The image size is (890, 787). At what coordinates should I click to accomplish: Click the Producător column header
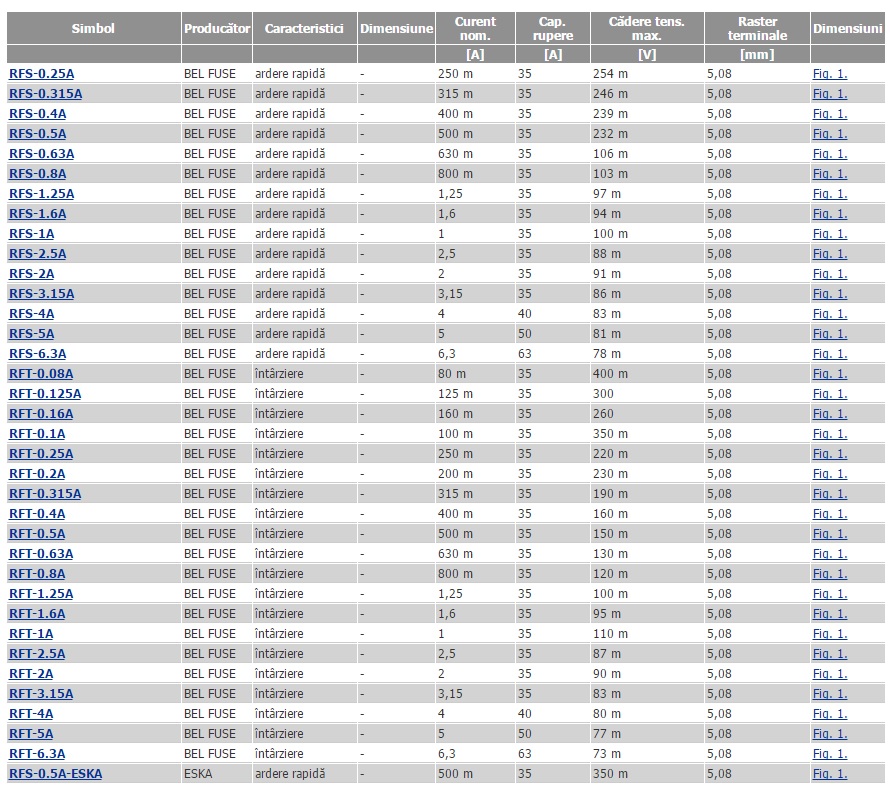click(x=217, y=28)
